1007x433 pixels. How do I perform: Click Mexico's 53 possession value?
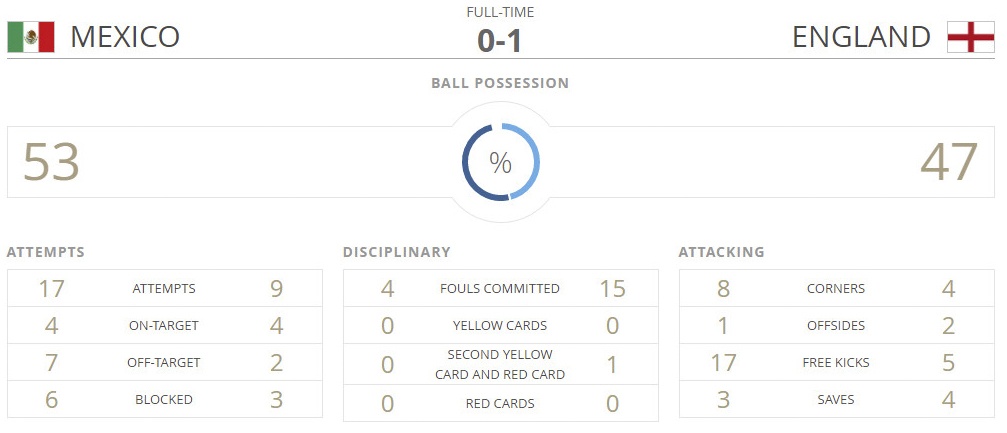point(51,162)
